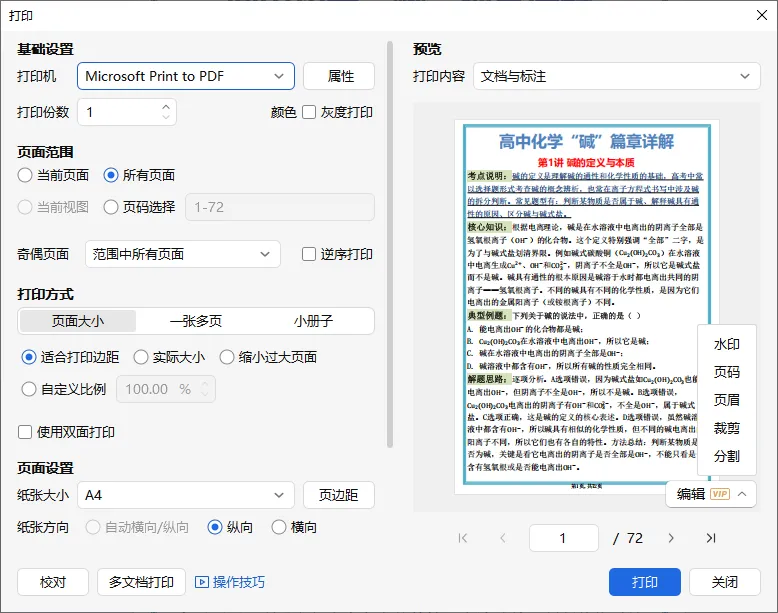
Task: Go to the first preview page
Action: [463, 538]
